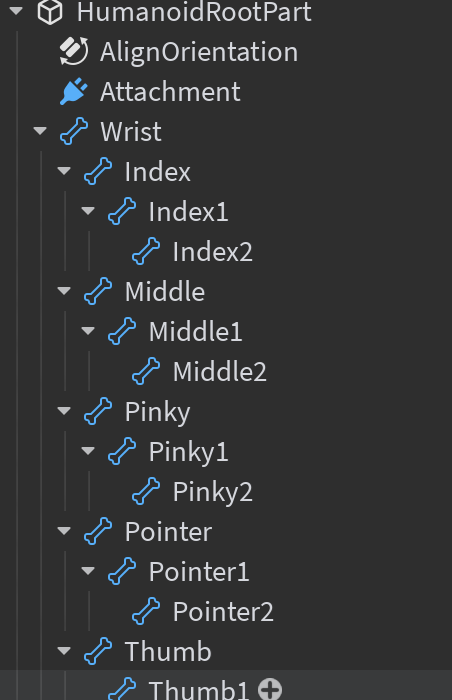Collapse the Middle1 bone node
The height and width of the screenshot is (700, 452).
(88, 331)
